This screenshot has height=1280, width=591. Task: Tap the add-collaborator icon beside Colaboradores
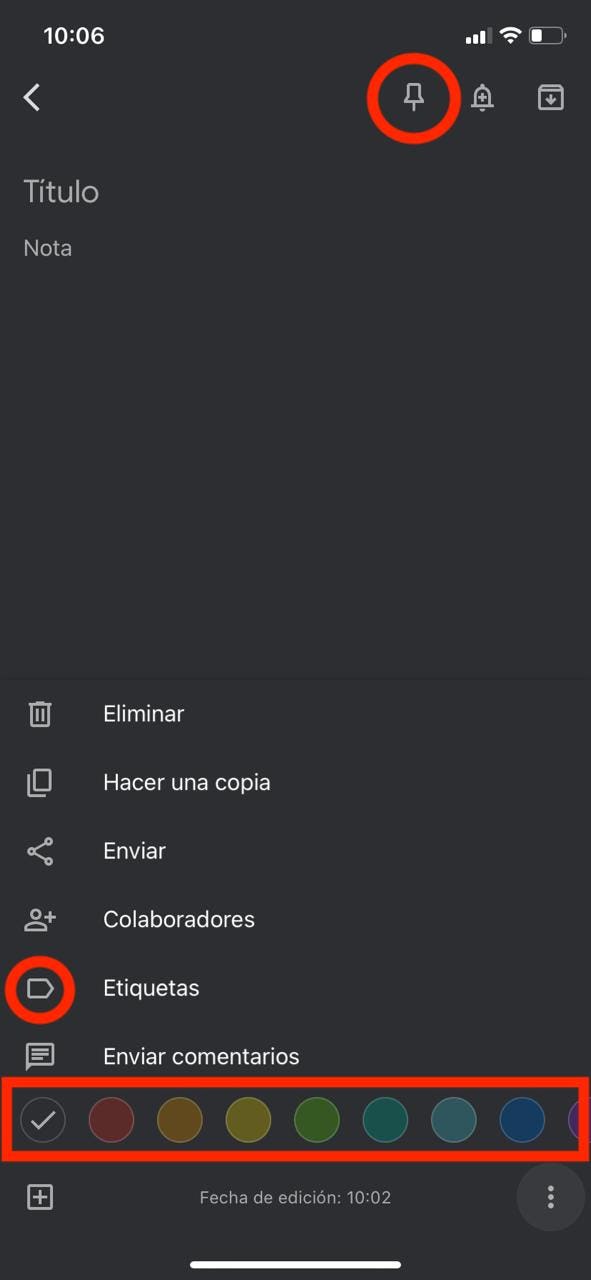click(x=40, y=919)
